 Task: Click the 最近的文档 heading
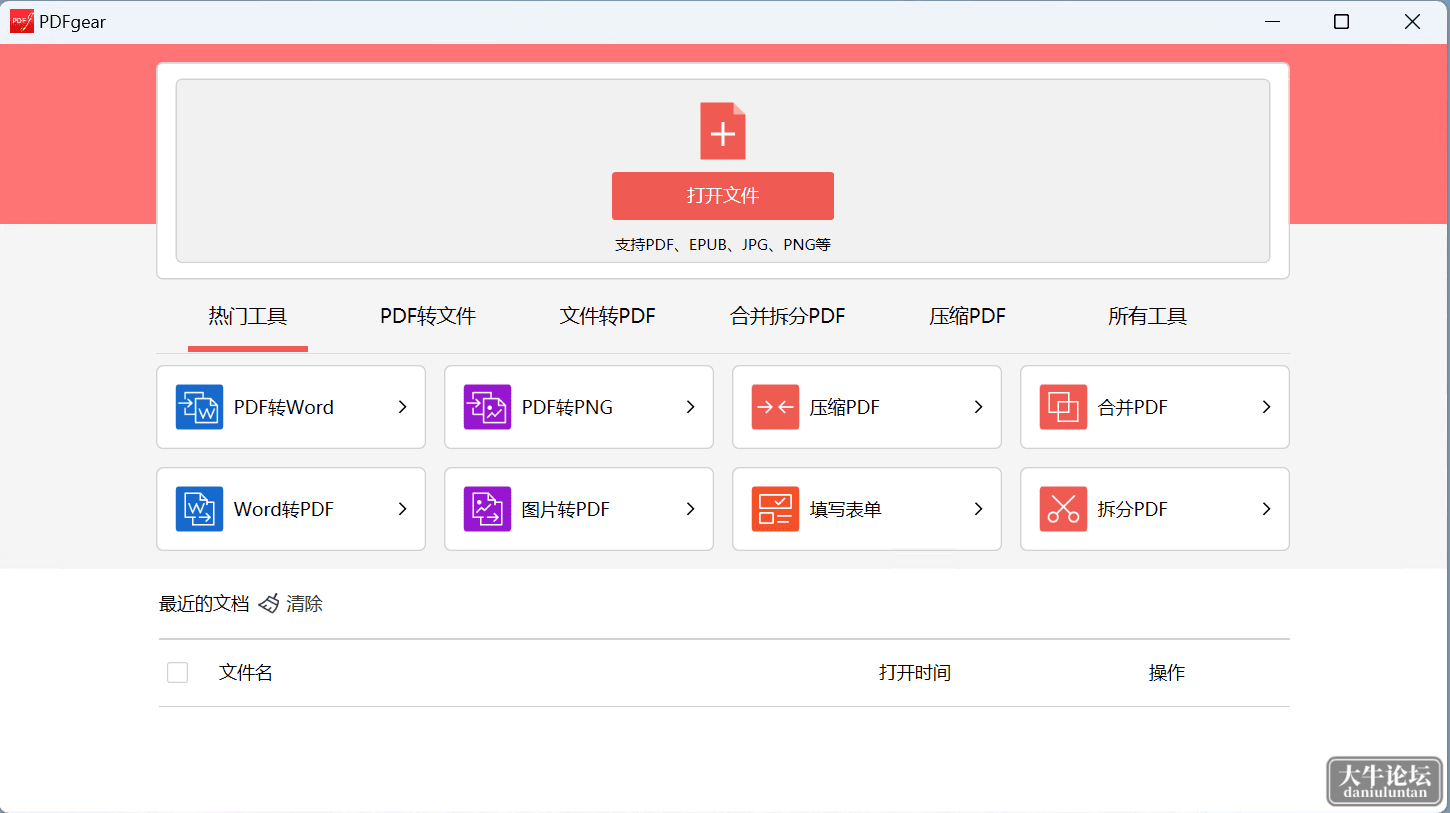click(x=204, y=604)
